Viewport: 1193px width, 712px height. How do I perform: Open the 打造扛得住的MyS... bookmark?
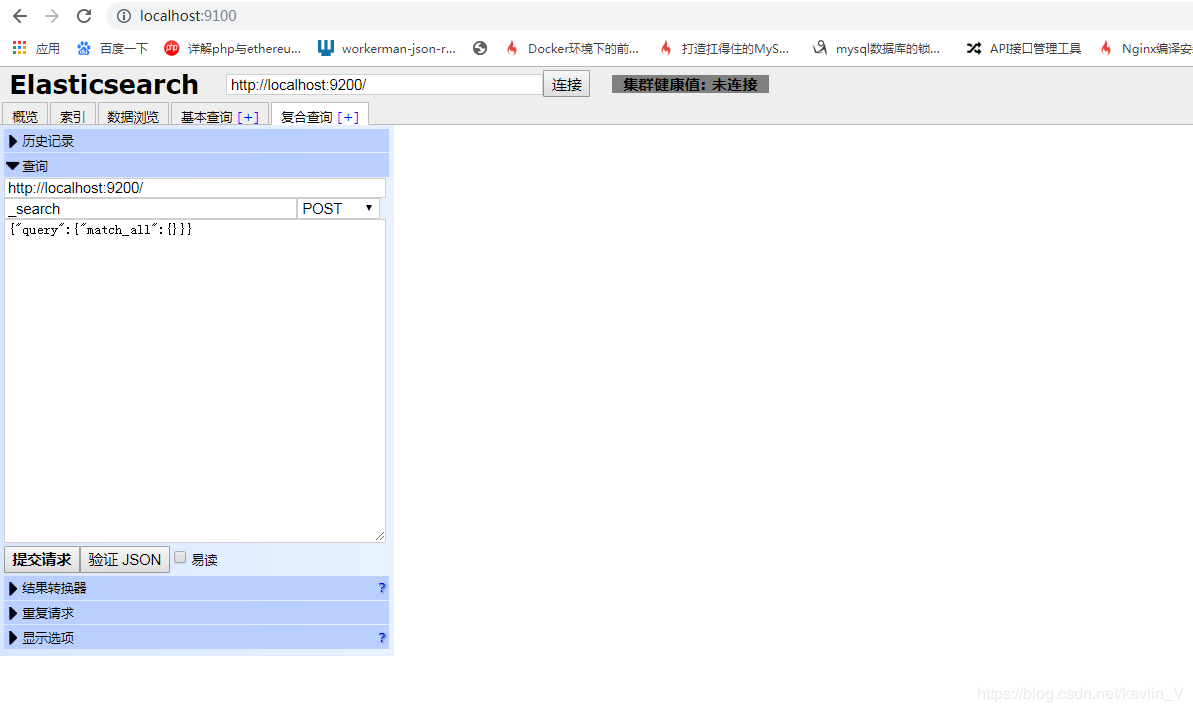coord(724,48)
